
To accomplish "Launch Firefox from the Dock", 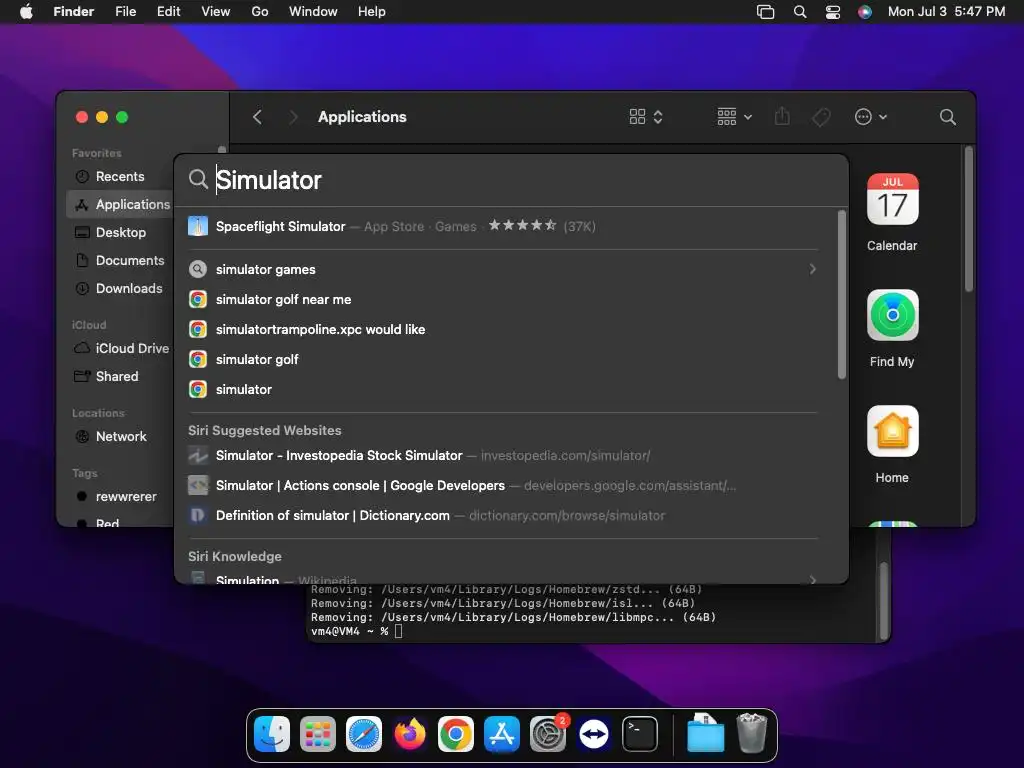I will (409, 734).
